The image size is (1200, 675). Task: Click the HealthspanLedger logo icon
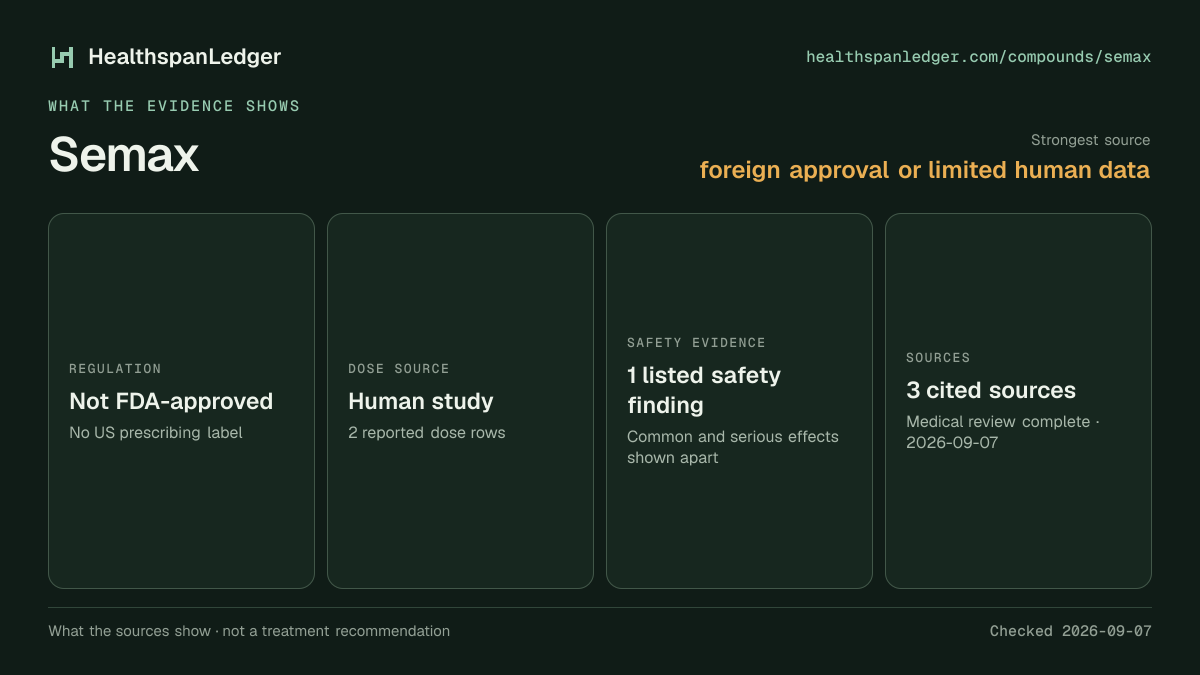click(63, 57)
